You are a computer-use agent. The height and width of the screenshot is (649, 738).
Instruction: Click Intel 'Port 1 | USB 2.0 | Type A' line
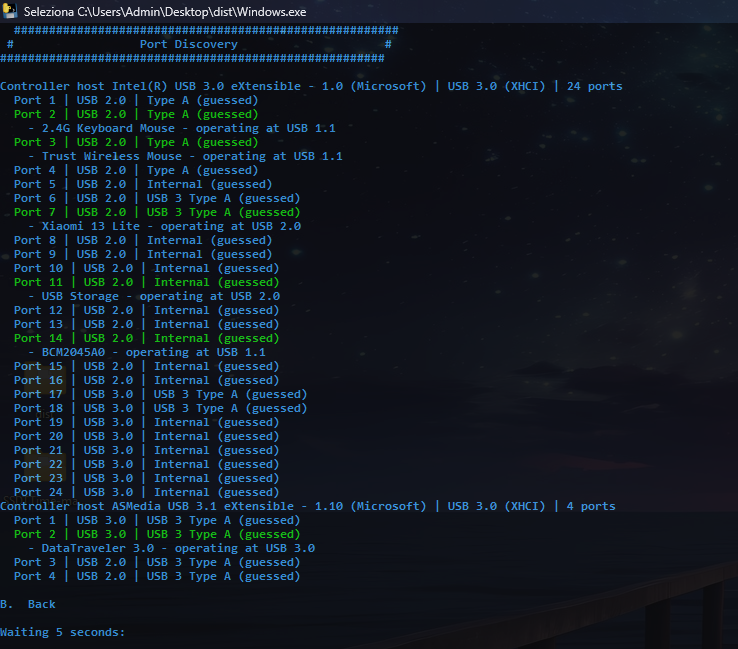pos(136,100)
